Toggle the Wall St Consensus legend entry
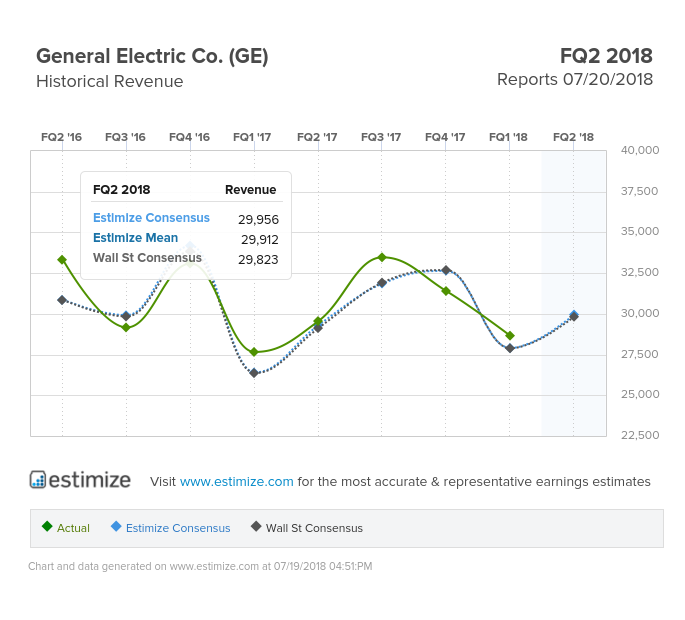This screenshot has height=620, width=685. click(307, 527)
